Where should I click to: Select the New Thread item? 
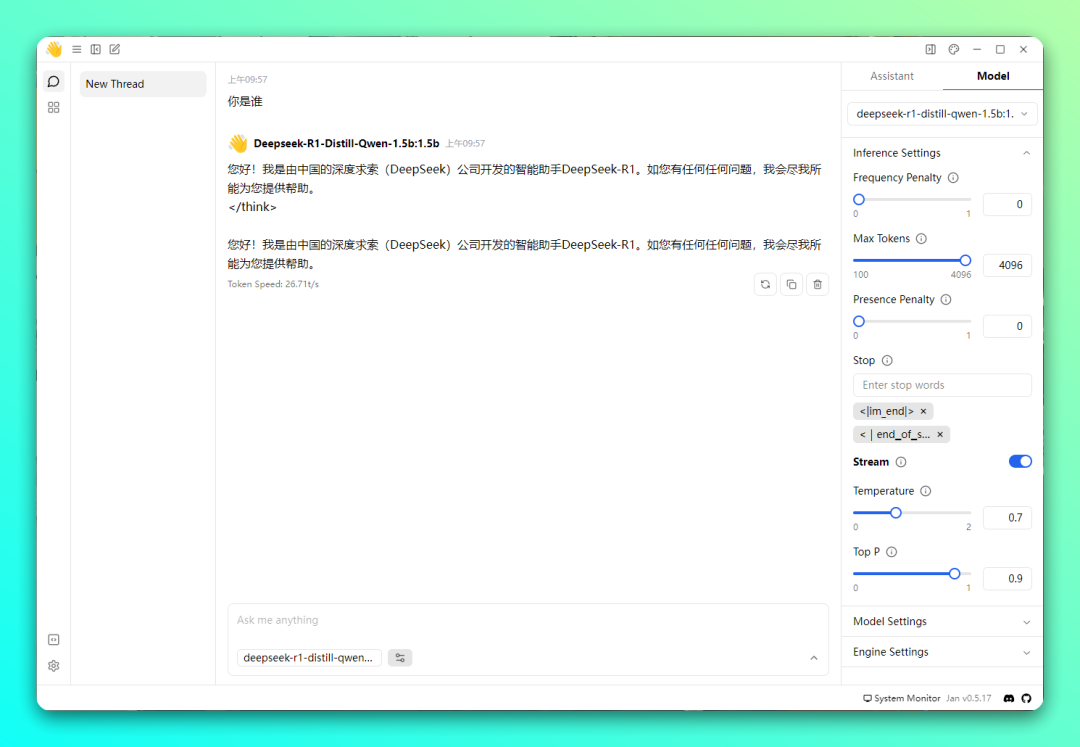(143, 84)
